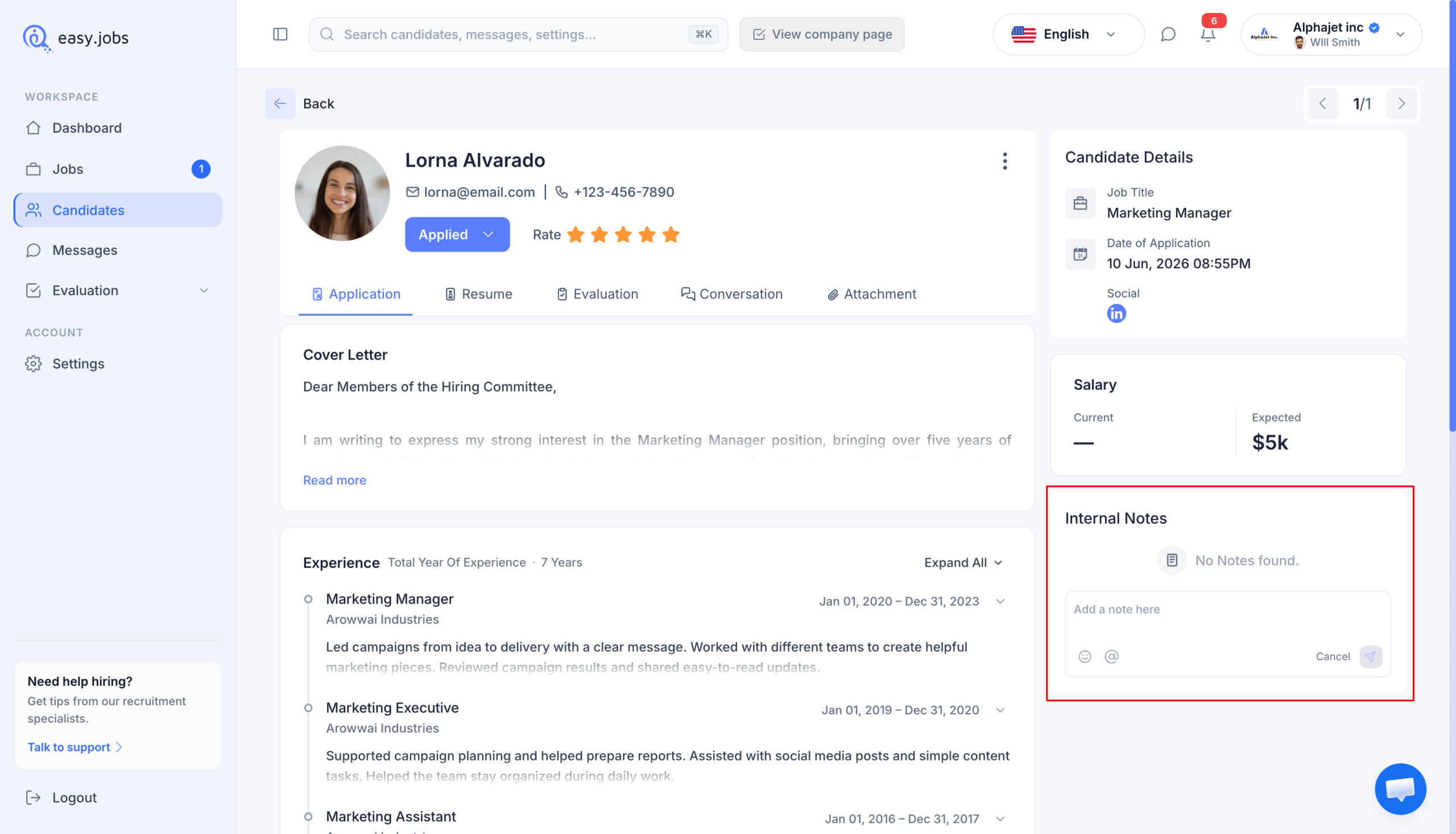Insert emoji in internal note

point(1085,657)
